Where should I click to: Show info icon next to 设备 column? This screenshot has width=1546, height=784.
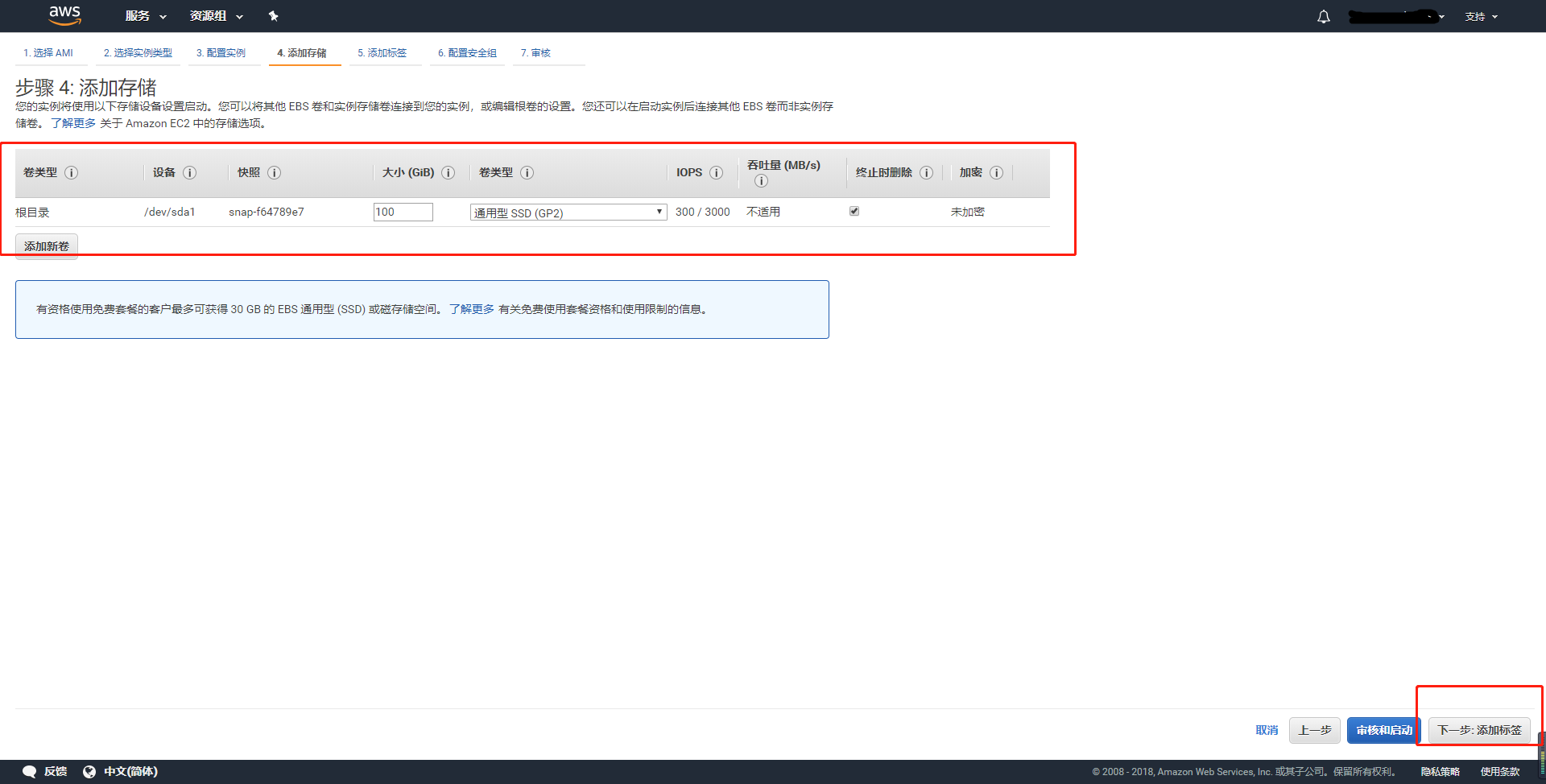point(190,173)
